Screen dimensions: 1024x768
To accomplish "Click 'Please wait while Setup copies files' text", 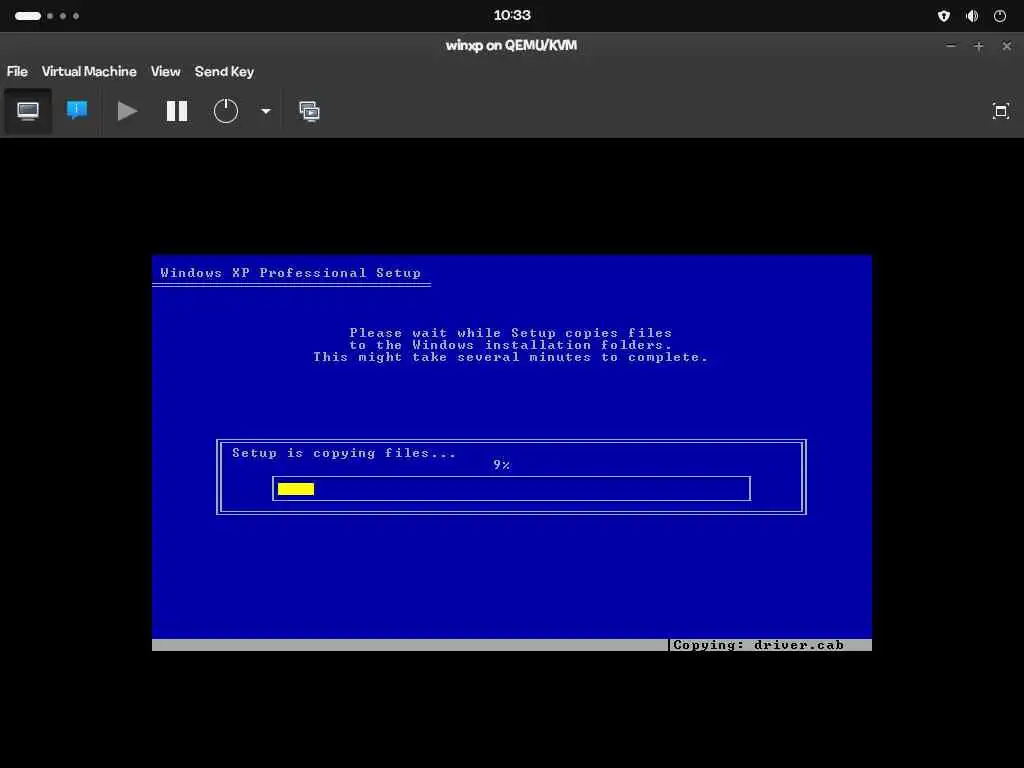I will pyautogui.click(x=511, y=333).
